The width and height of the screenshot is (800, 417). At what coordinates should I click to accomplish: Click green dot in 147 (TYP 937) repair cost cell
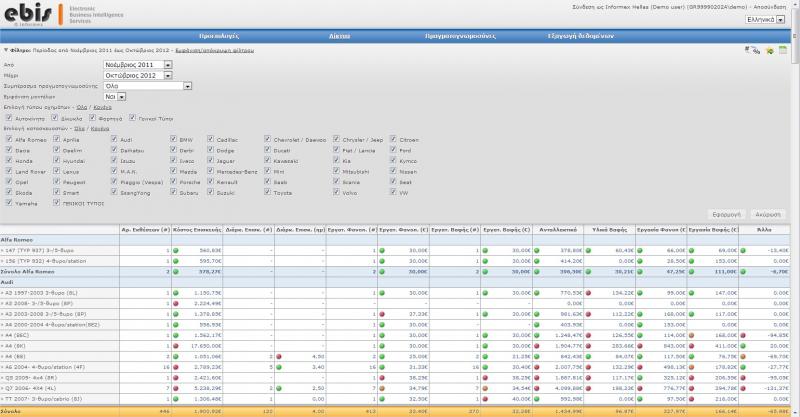tap(176, 251)
